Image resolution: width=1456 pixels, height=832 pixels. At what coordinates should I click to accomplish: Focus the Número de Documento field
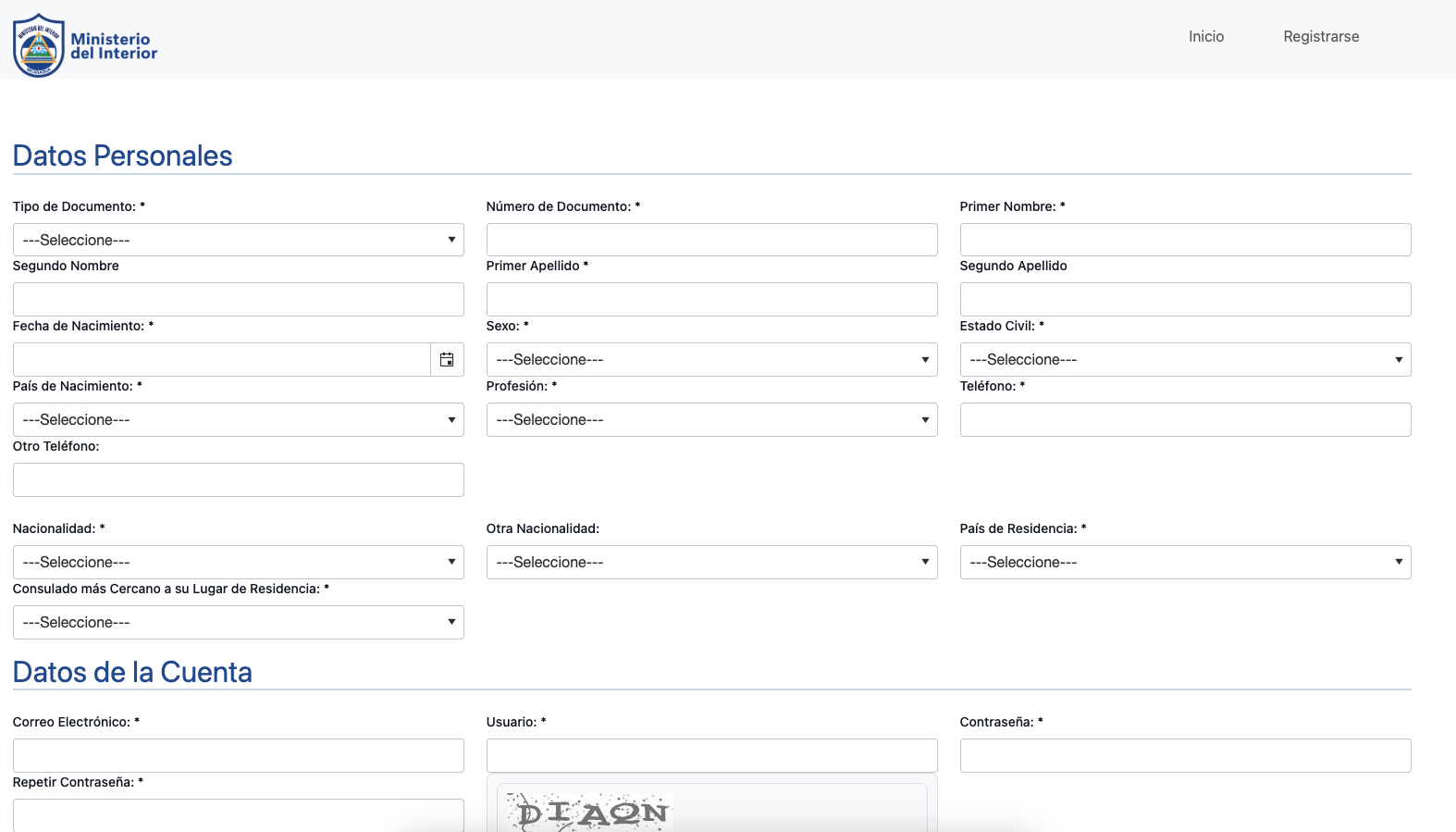(712, 240)
